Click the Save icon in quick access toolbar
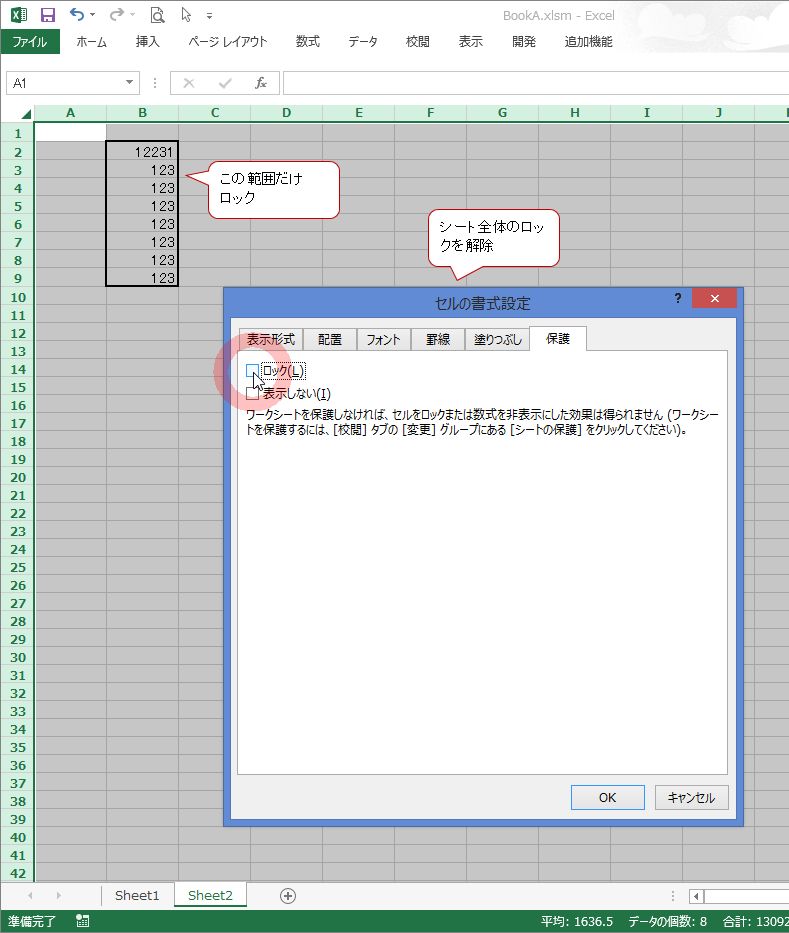The width and height of the screenshot is (789, 933). coord(47,15)
